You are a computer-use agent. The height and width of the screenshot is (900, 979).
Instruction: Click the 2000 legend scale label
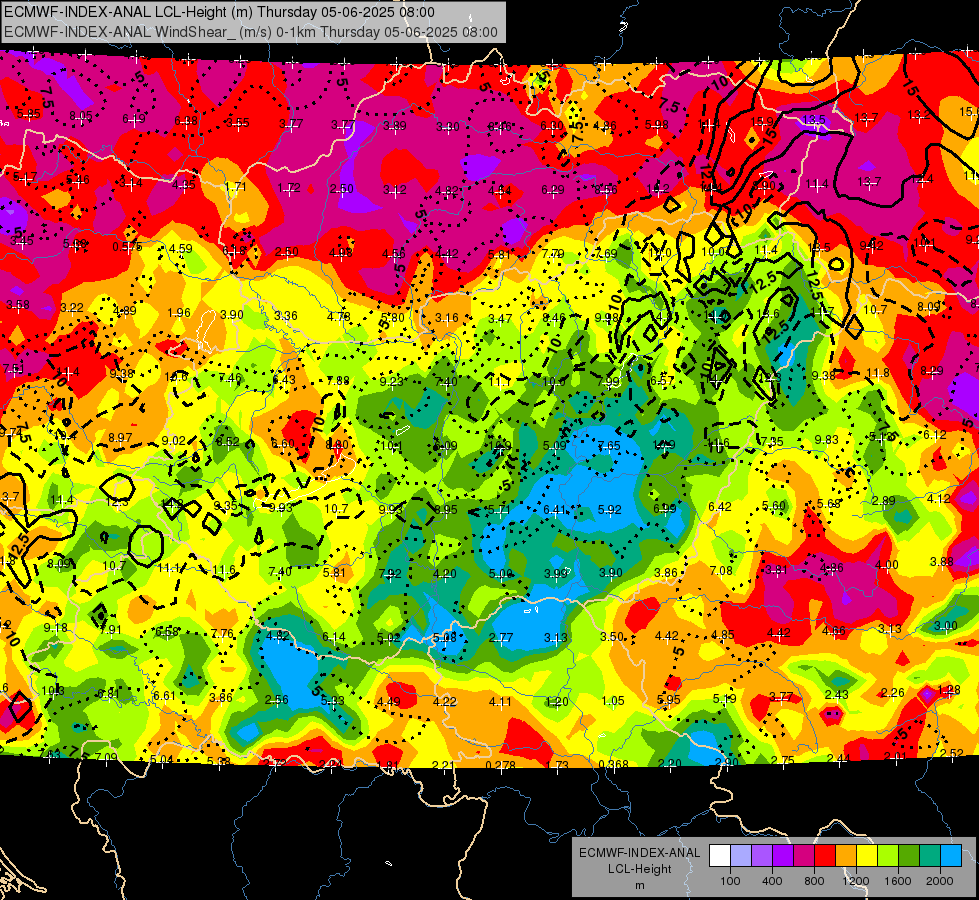[x=940, y=881]
